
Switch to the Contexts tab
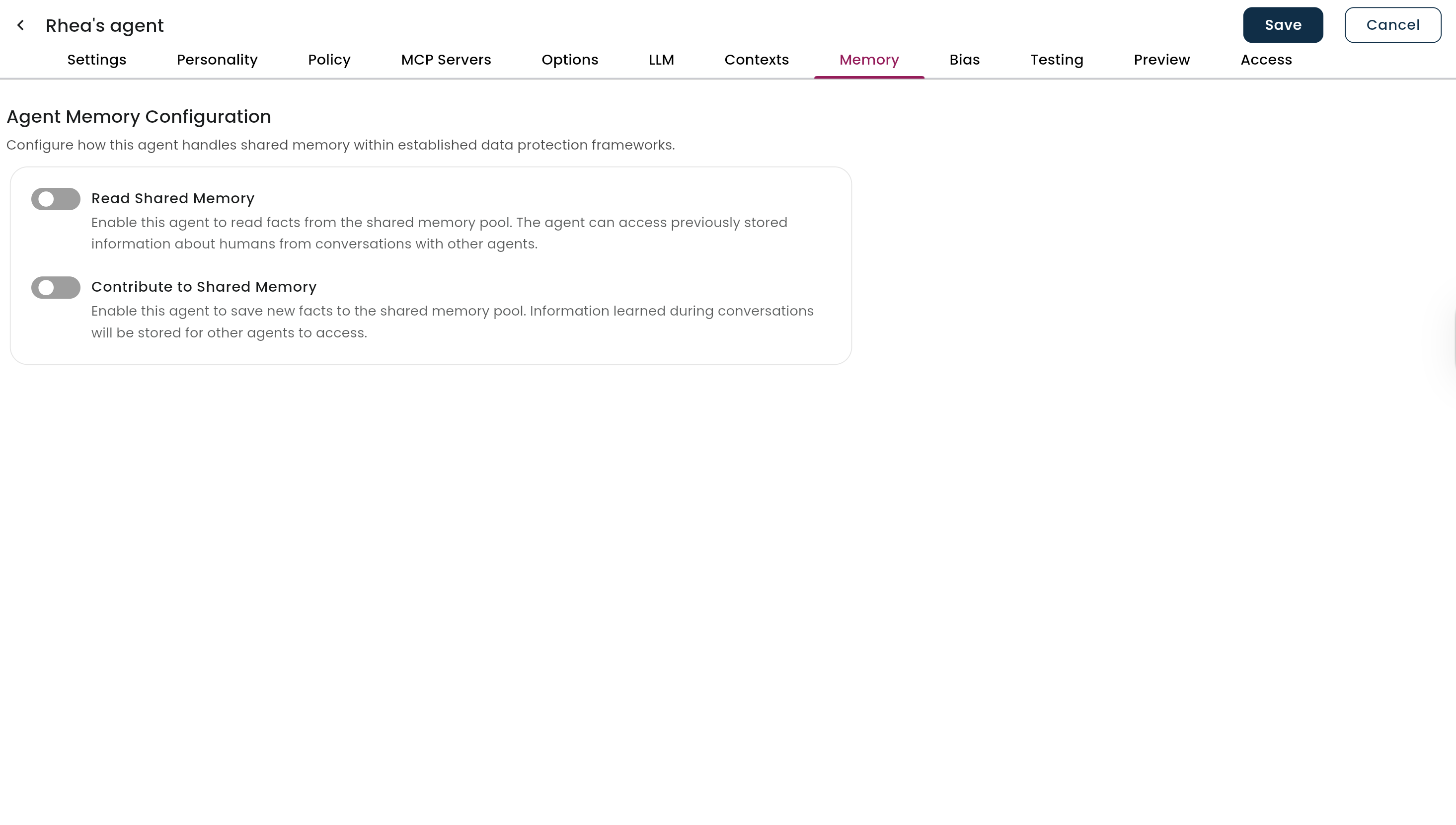click(757, 60)
